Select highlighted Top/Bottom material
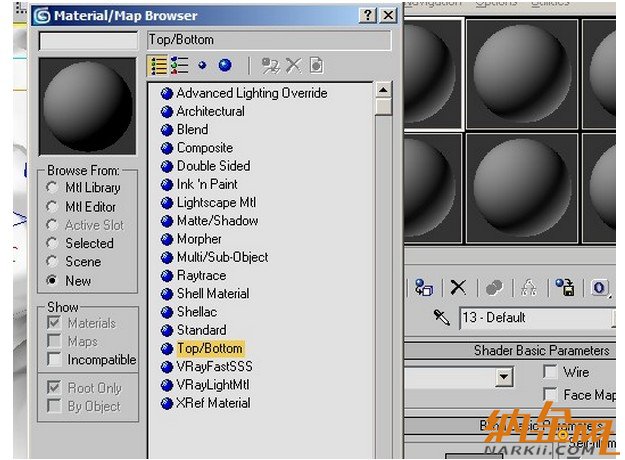 tap(210, 349)
